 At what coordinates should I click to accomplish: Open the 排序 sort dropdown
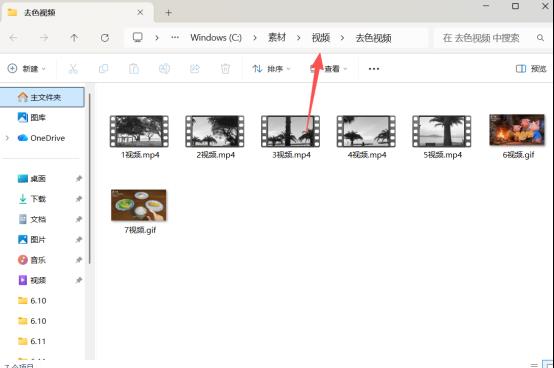(x=271, y=69)
